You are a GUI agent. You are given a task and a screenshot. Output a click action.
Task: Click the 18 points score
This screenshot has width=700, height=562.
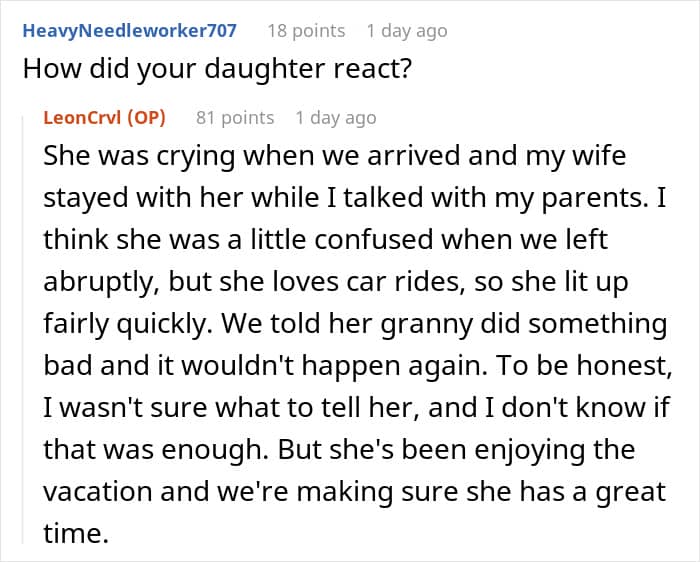click(x=305, y=30)
